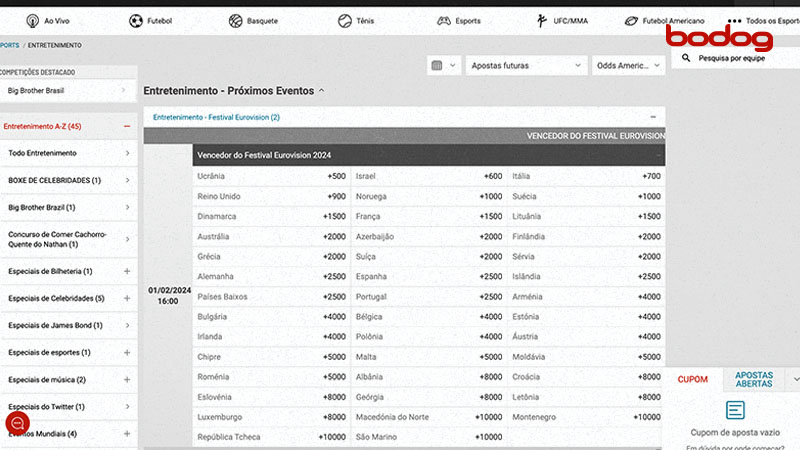This screenshot has width=800, height=450.
Task: Open the Apostas futuras dropdown
Action: [x=526, y=66]
